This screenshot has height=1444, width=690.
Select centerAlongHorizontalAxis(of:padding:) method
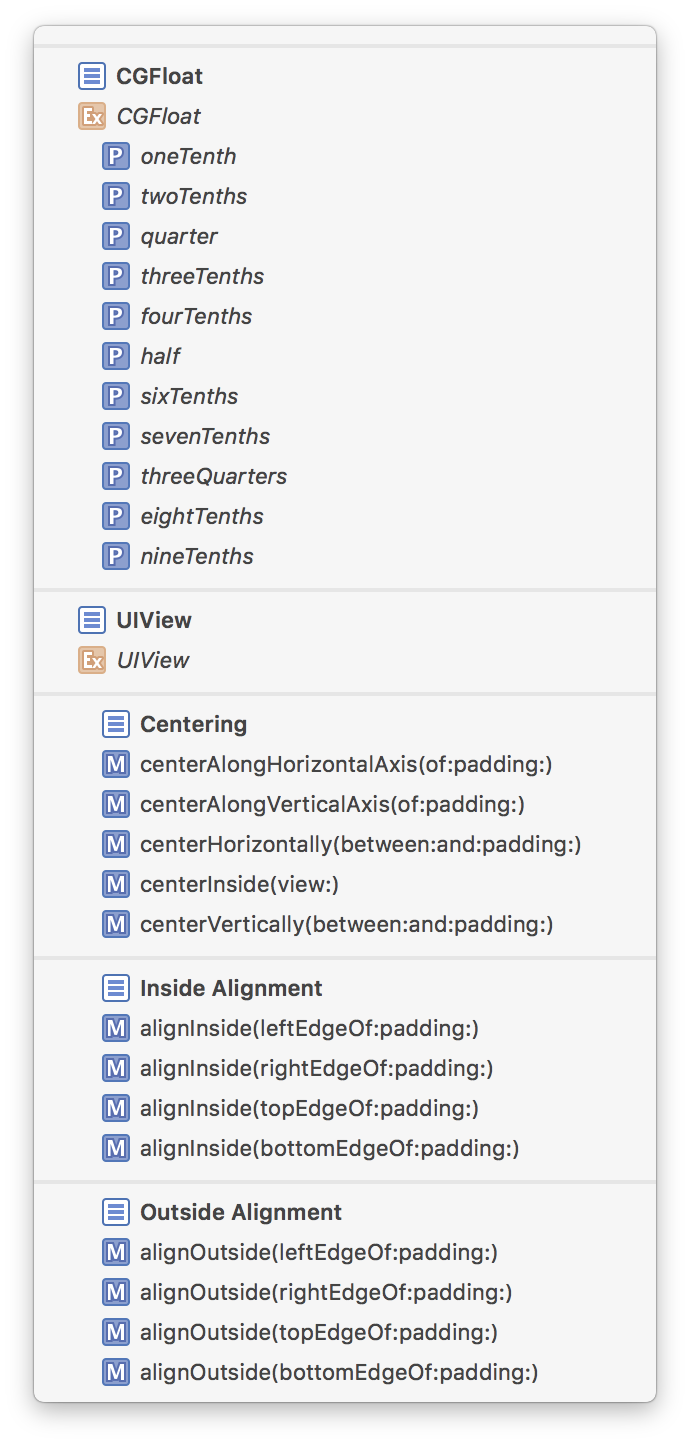[346, 764]
